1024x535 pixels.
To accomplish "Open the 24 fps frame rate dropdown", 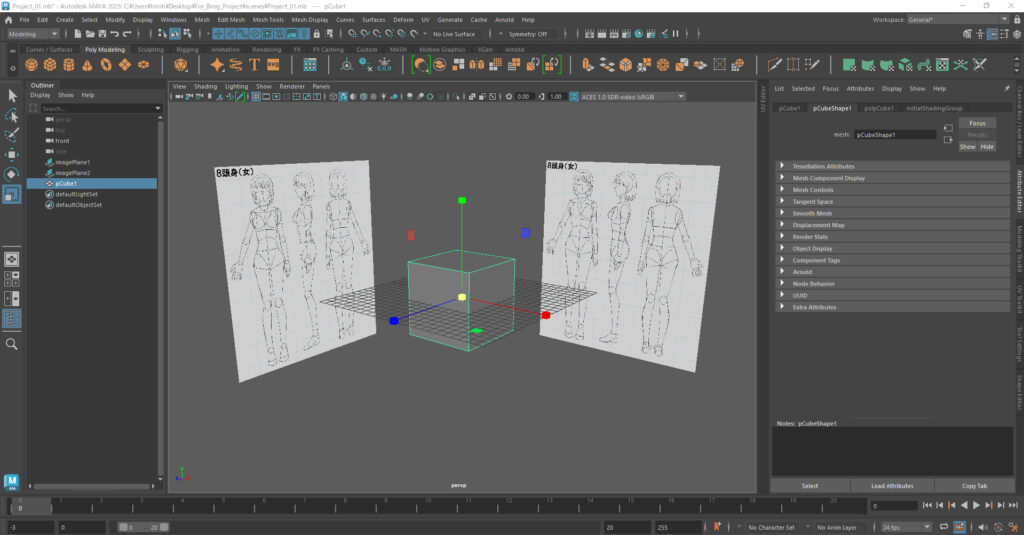I will point(906,527).
